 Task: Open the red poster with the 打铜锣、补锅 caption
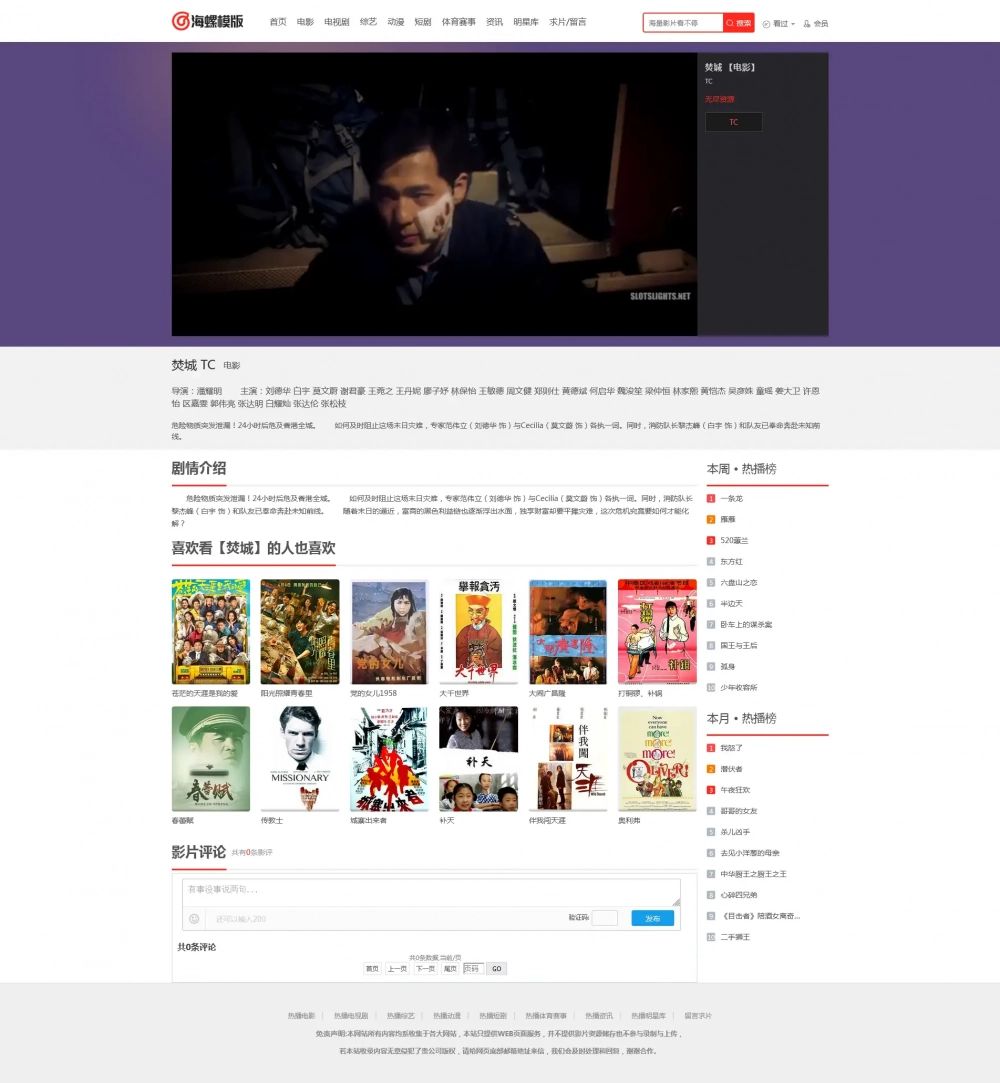tap(657, 631)
